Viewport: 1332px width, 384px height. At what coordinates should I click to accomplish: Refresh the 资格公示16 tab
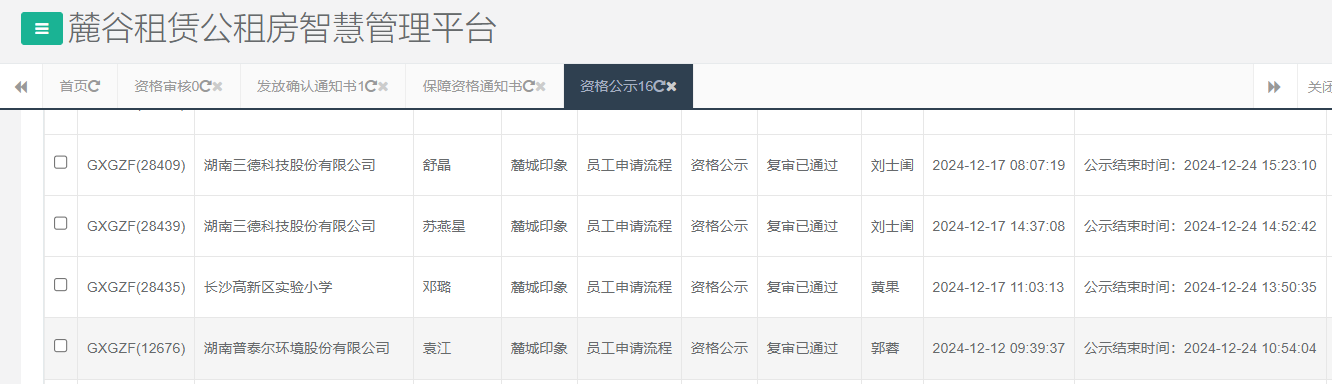tap(659, 87)
